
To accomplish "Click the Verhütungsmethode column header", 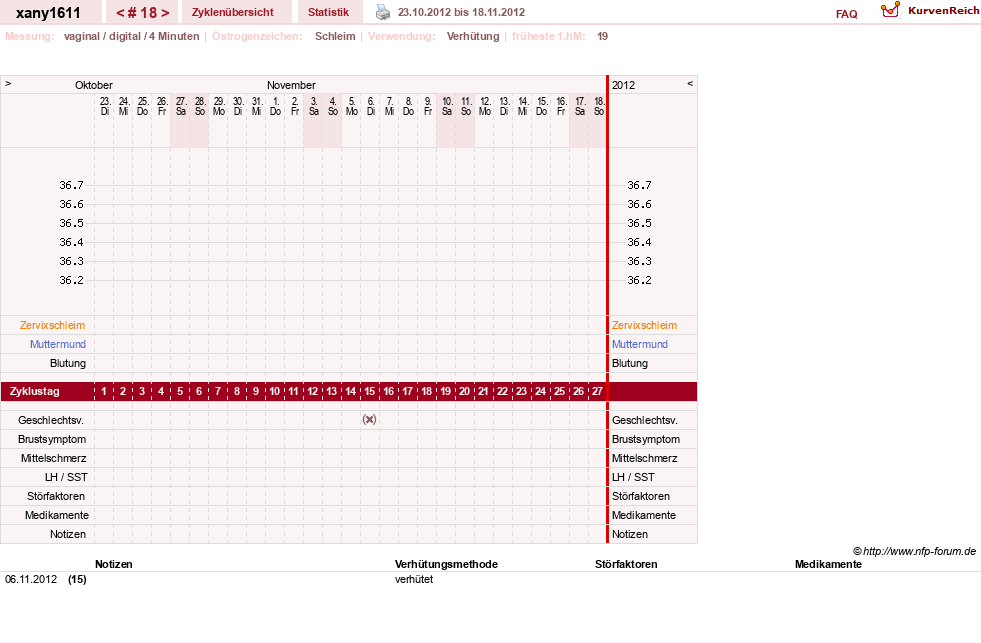I will (446, 564).
